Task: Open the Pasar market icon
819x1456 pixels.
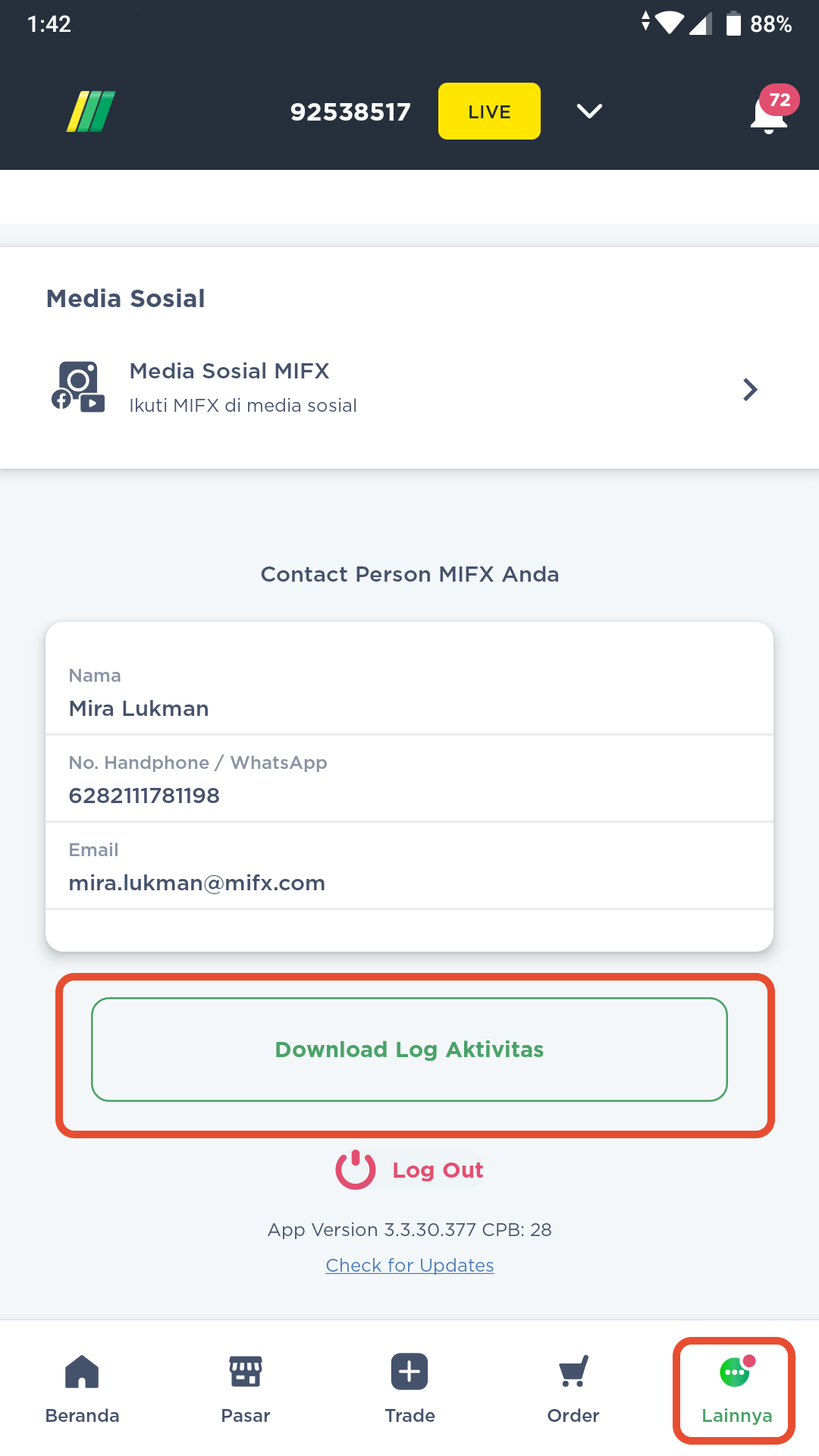Action: pos(246,1372)
